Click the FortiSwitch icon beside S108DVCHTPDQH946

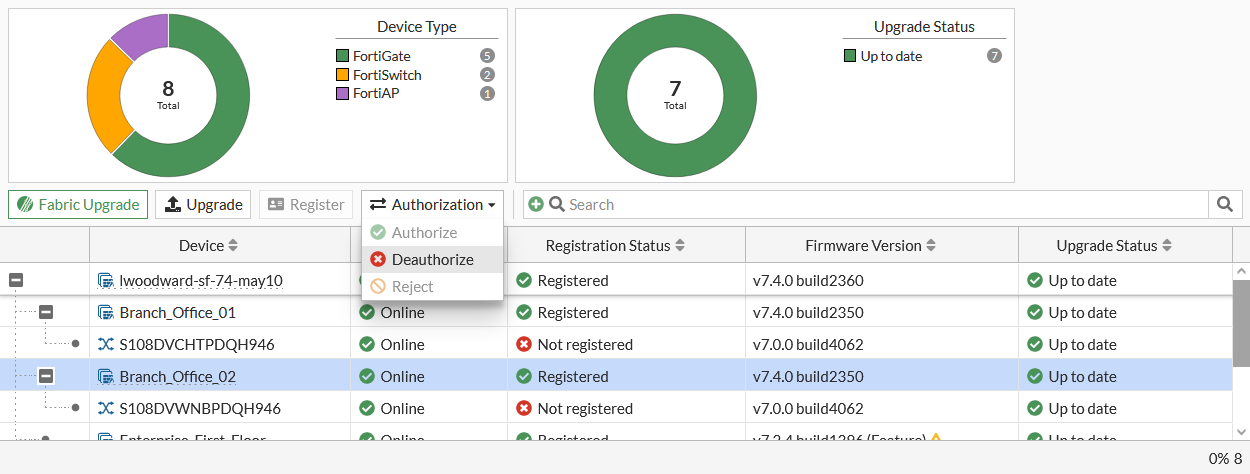point(105,344)
